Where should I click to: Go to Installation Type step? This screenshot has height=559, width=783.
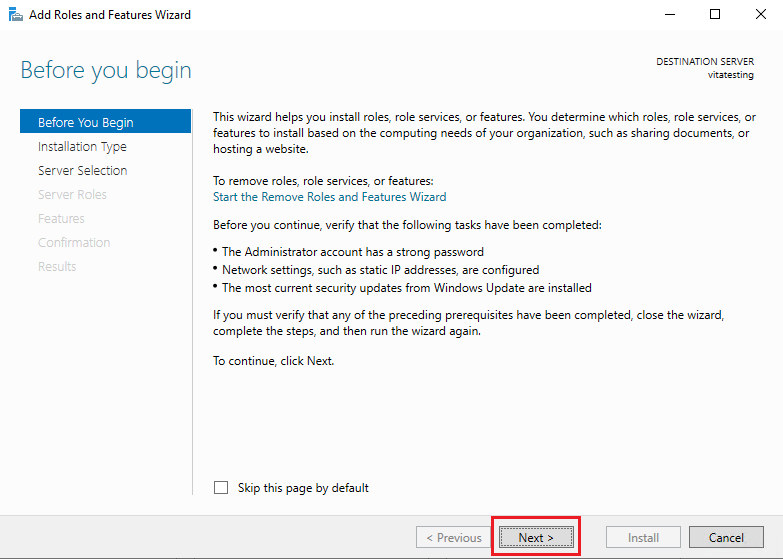(82, 146)
